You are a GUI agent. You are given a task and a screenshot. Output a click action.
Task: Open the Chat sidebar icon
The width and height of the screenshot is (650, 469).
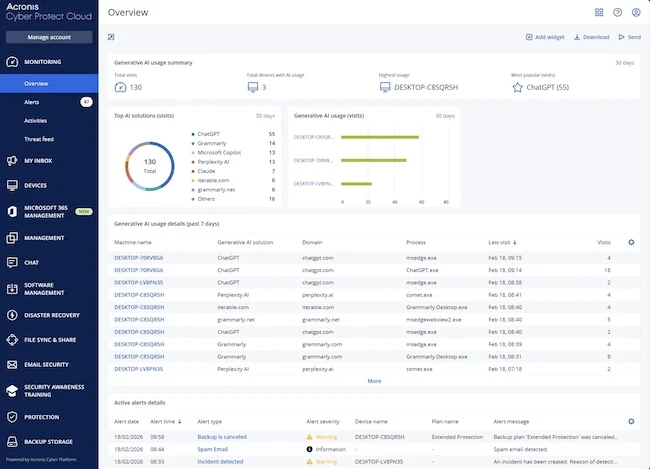(12, 262)
